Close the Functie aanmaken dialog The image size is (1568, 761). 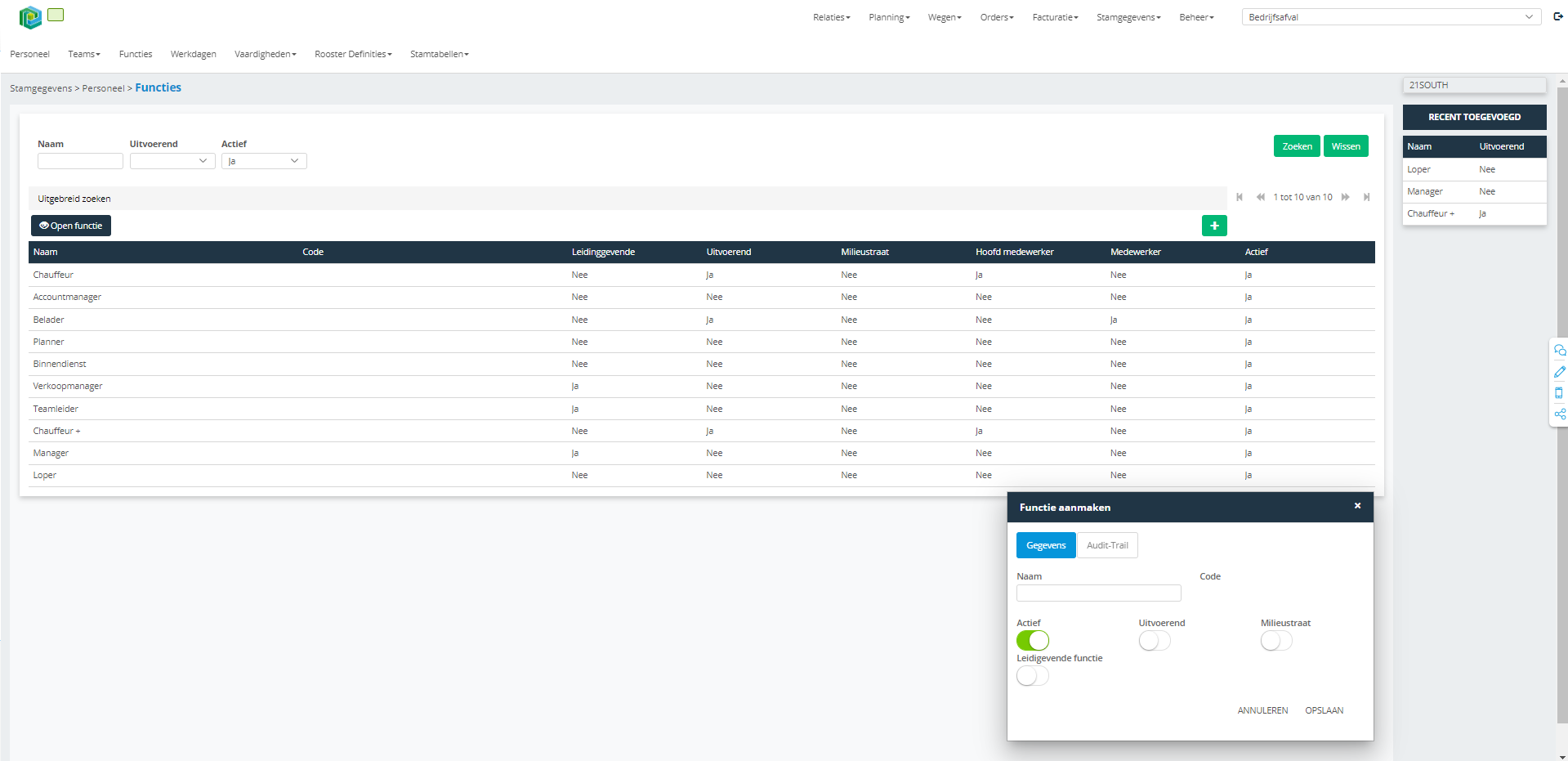pyautogui.click(x=1357, y=506)
